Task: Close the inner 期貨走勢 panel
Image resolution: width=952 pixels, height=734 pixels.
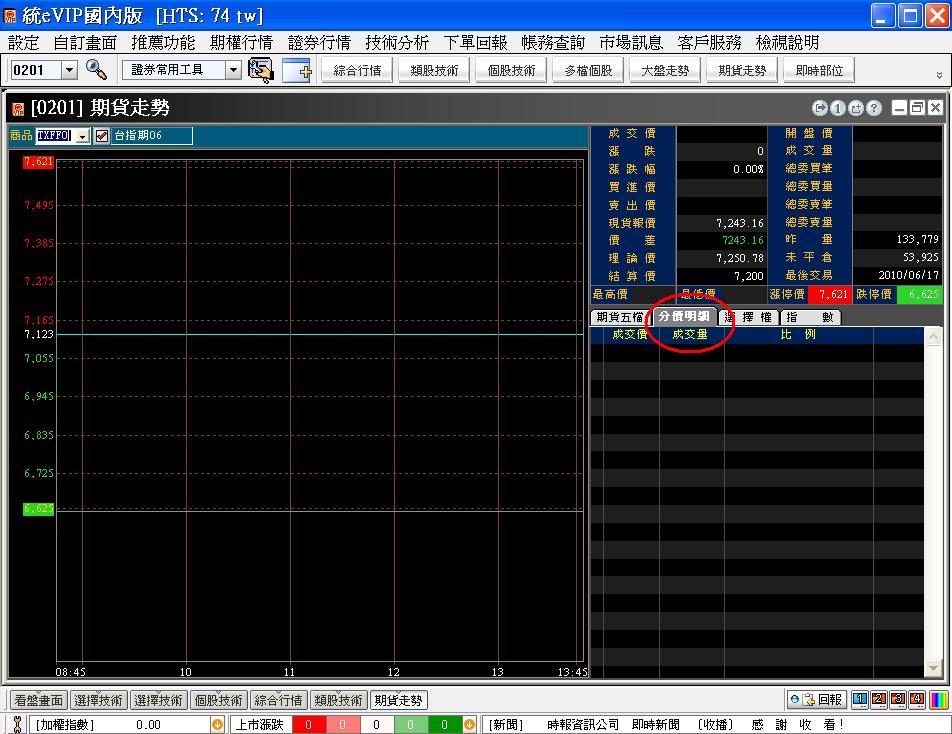Action: [x=936, y=108]
